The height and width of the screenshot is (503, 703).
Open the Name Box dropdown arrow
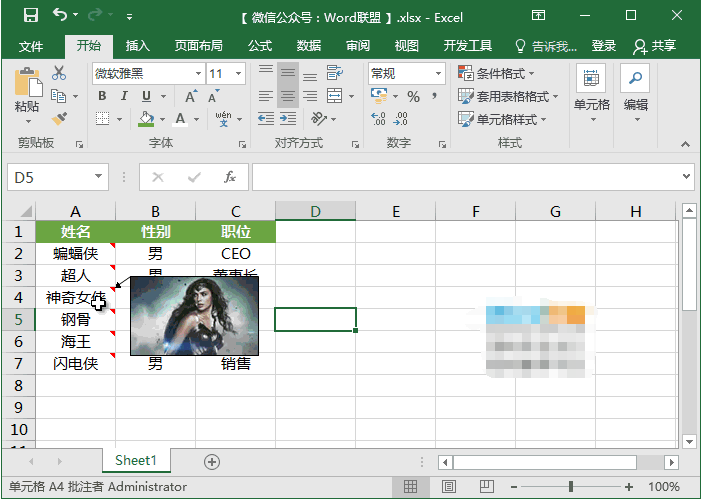pyautogui.click(x=98, y=177)
